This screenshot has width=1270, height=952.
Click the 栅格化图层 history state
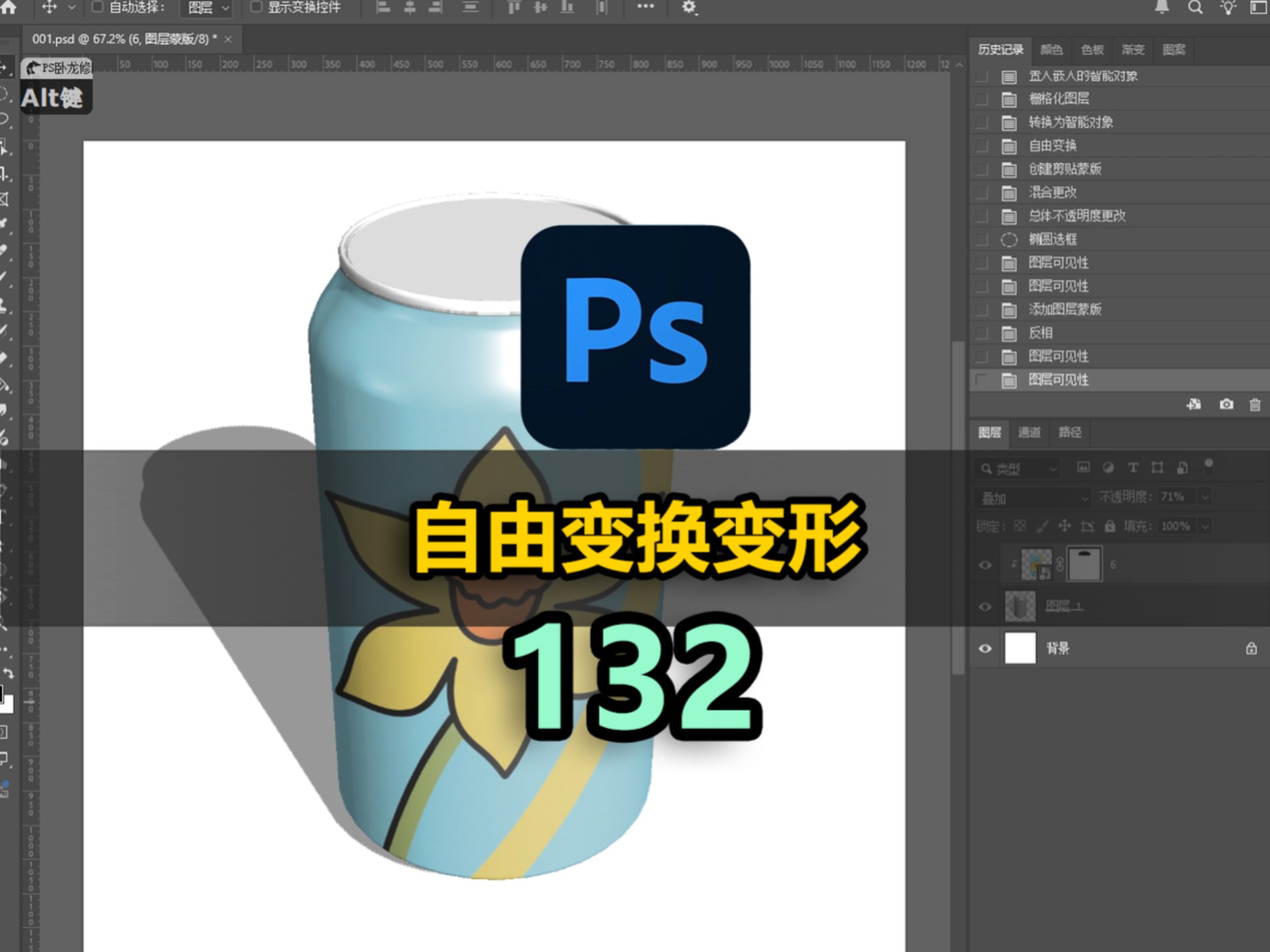coord(1058,99)
